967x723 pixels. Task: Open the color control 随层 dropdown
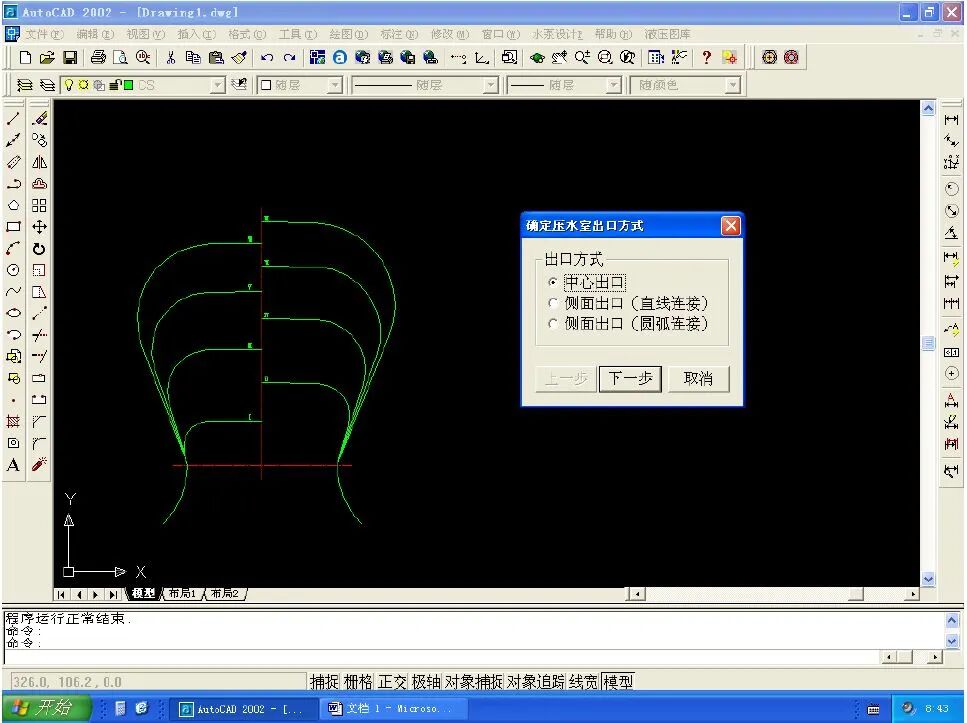(x=334, y=85)
